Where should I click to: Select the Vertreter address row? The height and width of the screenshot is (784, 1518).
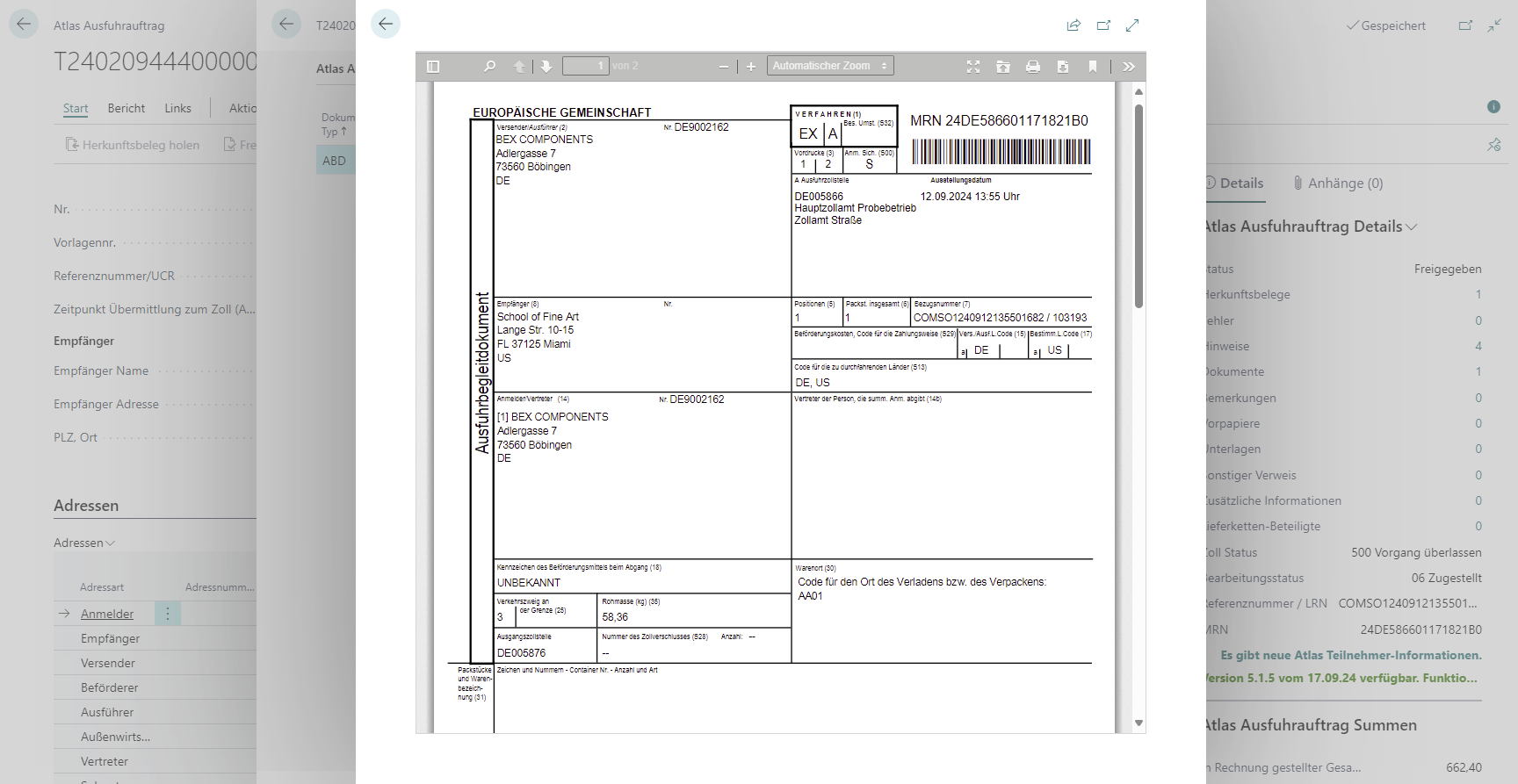coord(105,761)
